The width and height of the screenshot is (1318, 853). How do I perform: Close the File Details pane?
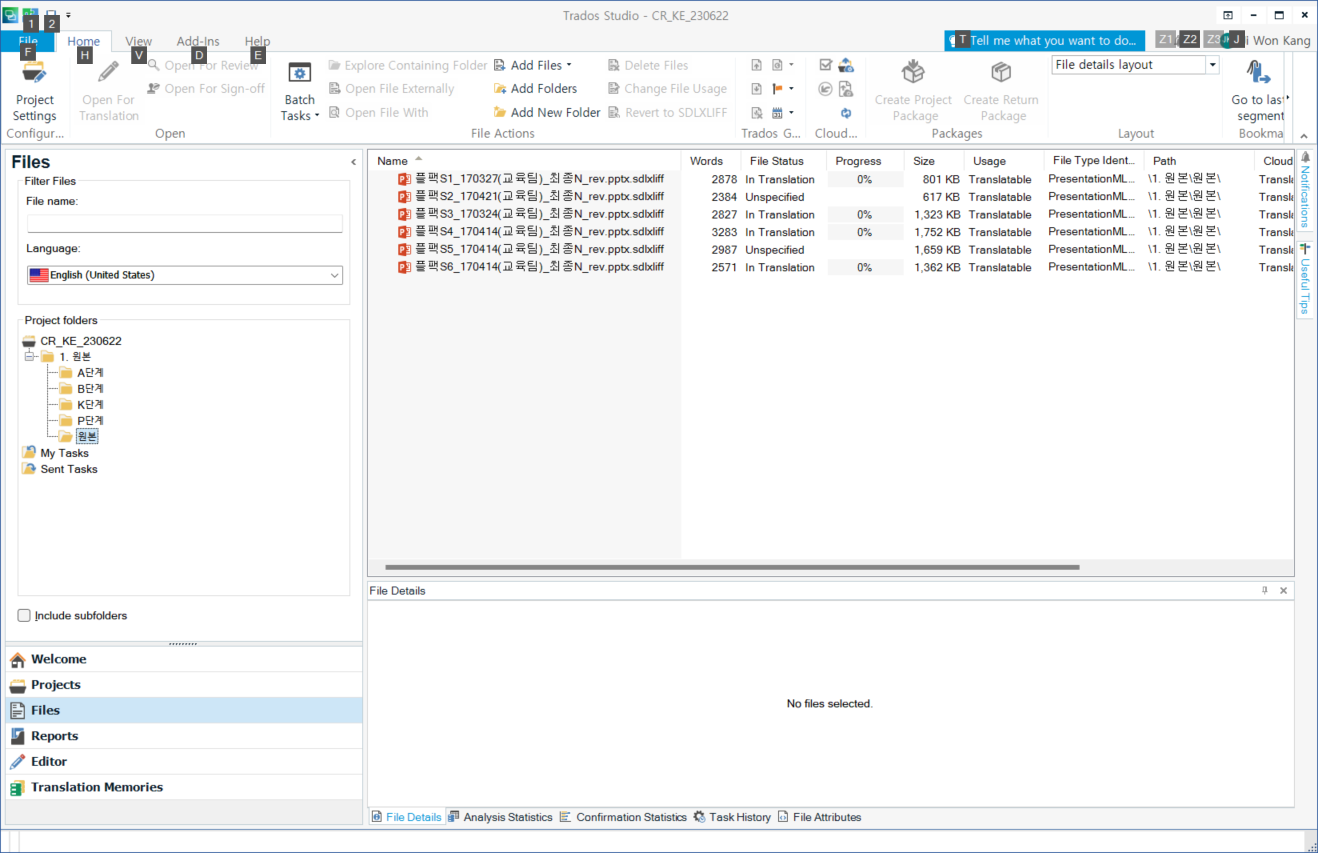tap(1284, 591)
